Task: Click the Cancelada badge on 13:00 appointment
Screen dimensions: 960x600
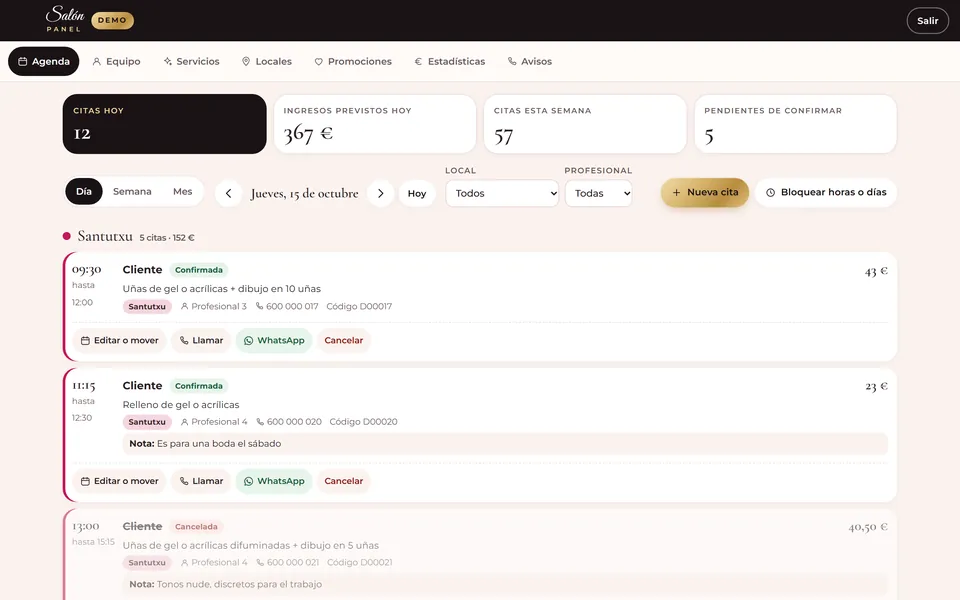Action: [197, 527]
